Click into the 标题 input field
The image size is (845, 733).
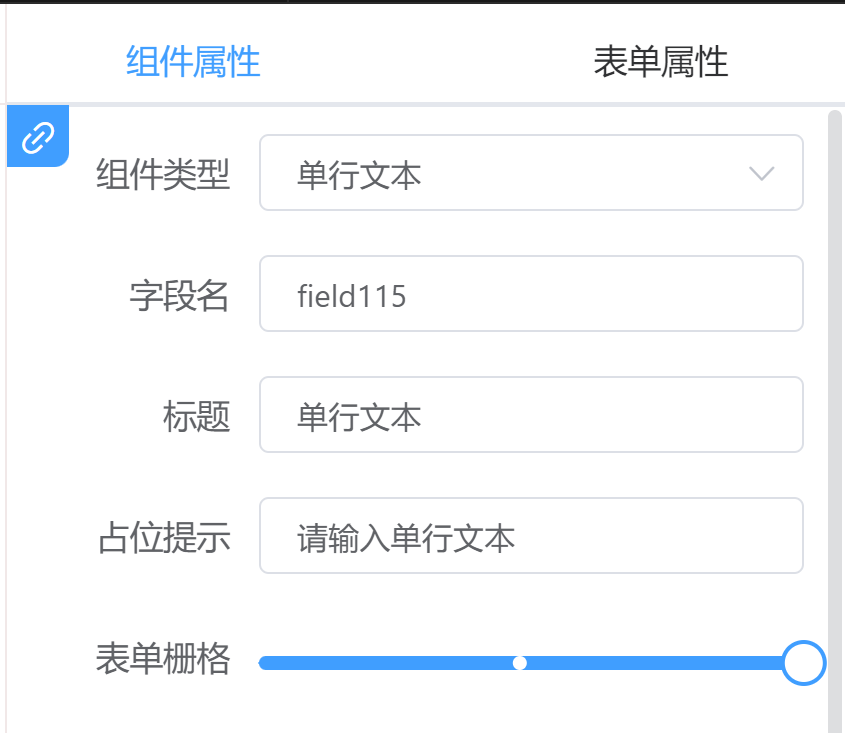[x=531, y=414]
